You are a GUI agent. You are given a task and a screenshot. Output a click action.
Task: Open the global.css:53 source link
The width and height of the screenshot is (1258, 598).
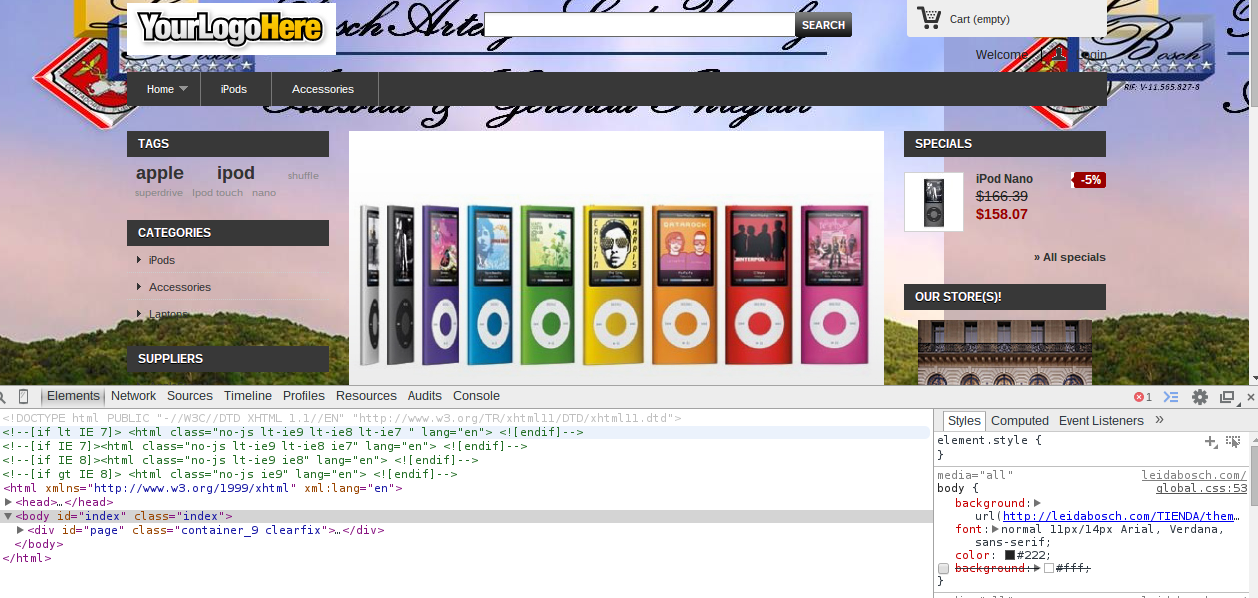coord(1201,489)
